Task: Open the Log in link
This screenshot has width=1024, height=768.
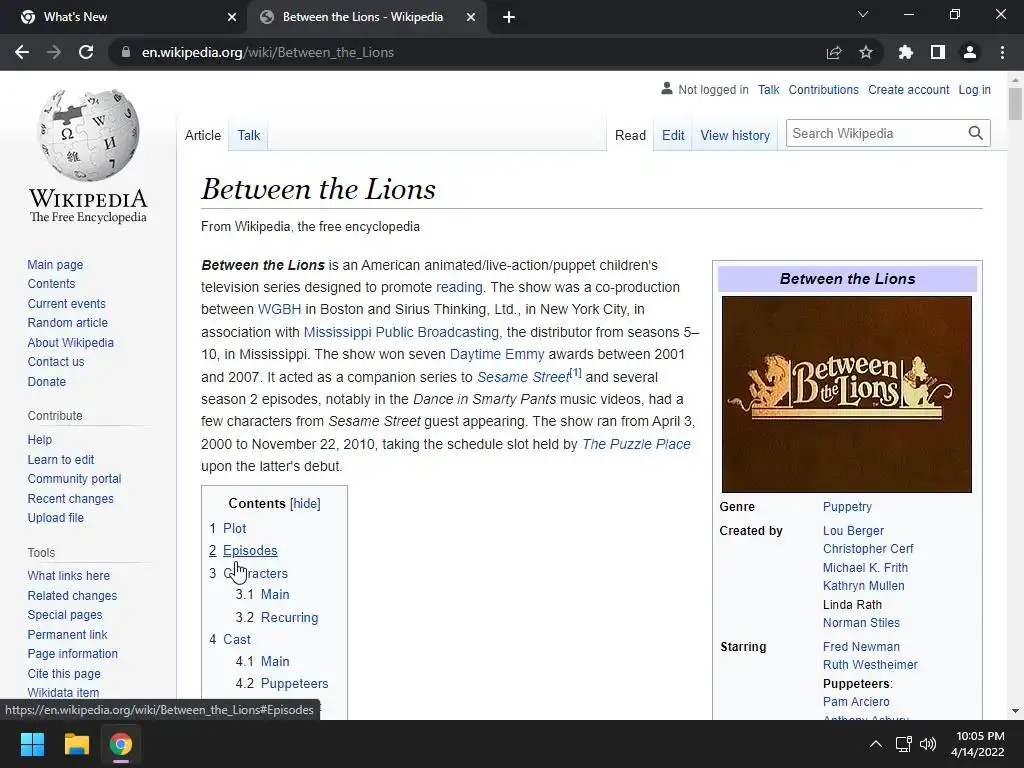Action: pos(974,89)
